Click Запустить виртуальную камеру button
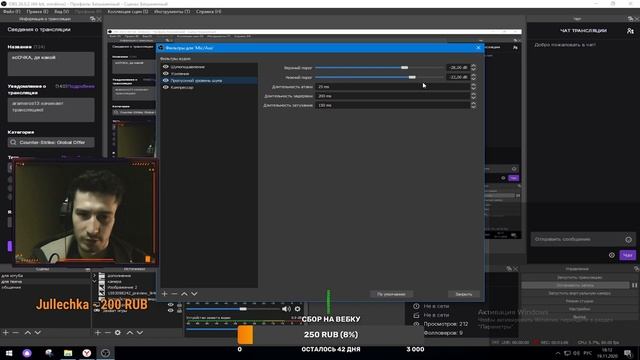 (579, 293)
